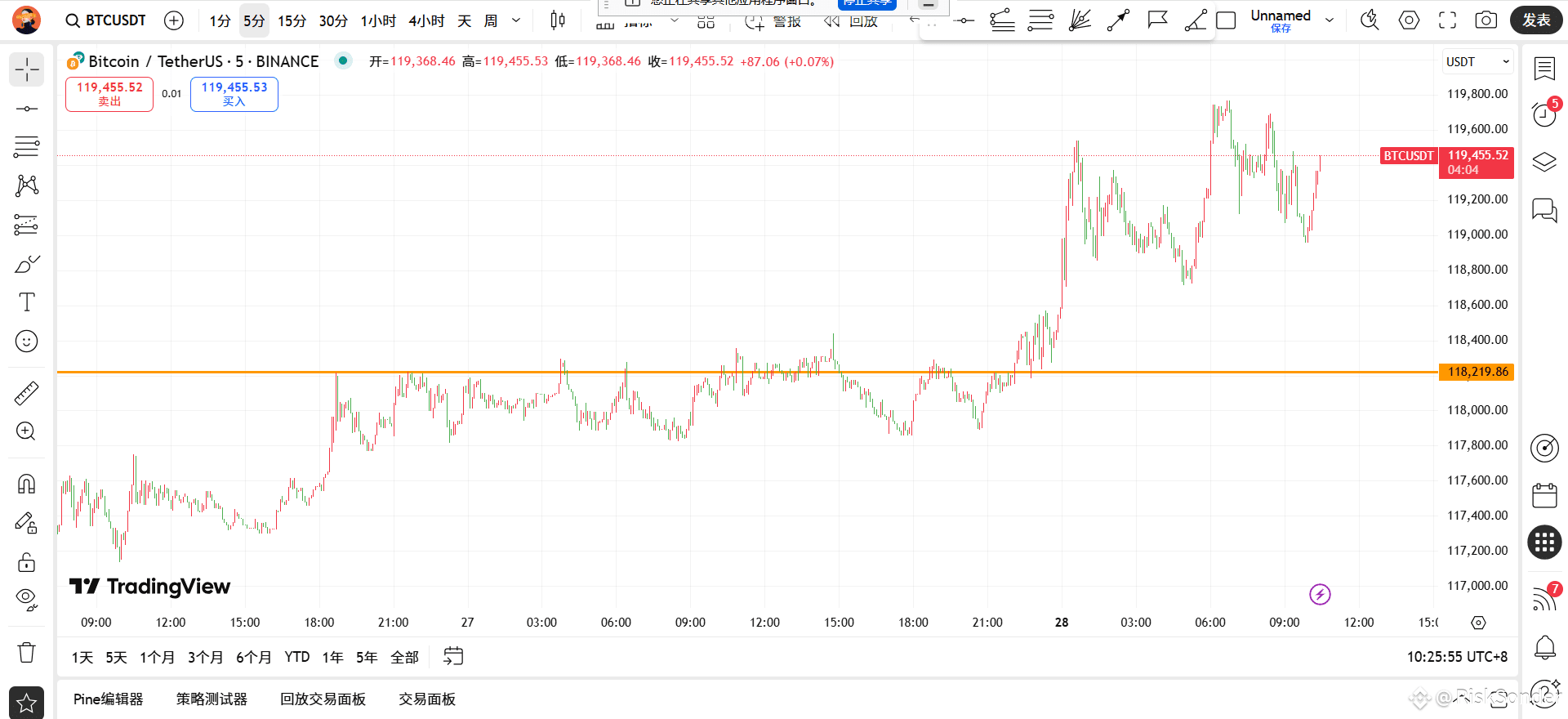Switch to the 1分 timeframe
This screenshot has height=719, width=1568.
[220, 20]
